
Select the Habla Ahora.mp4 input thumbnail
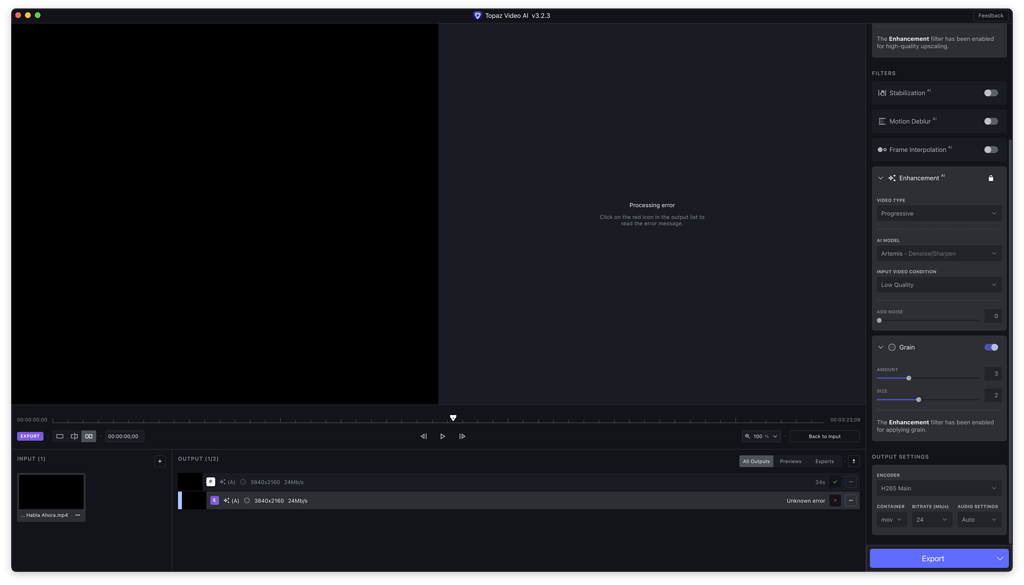(x=50, y=490)
